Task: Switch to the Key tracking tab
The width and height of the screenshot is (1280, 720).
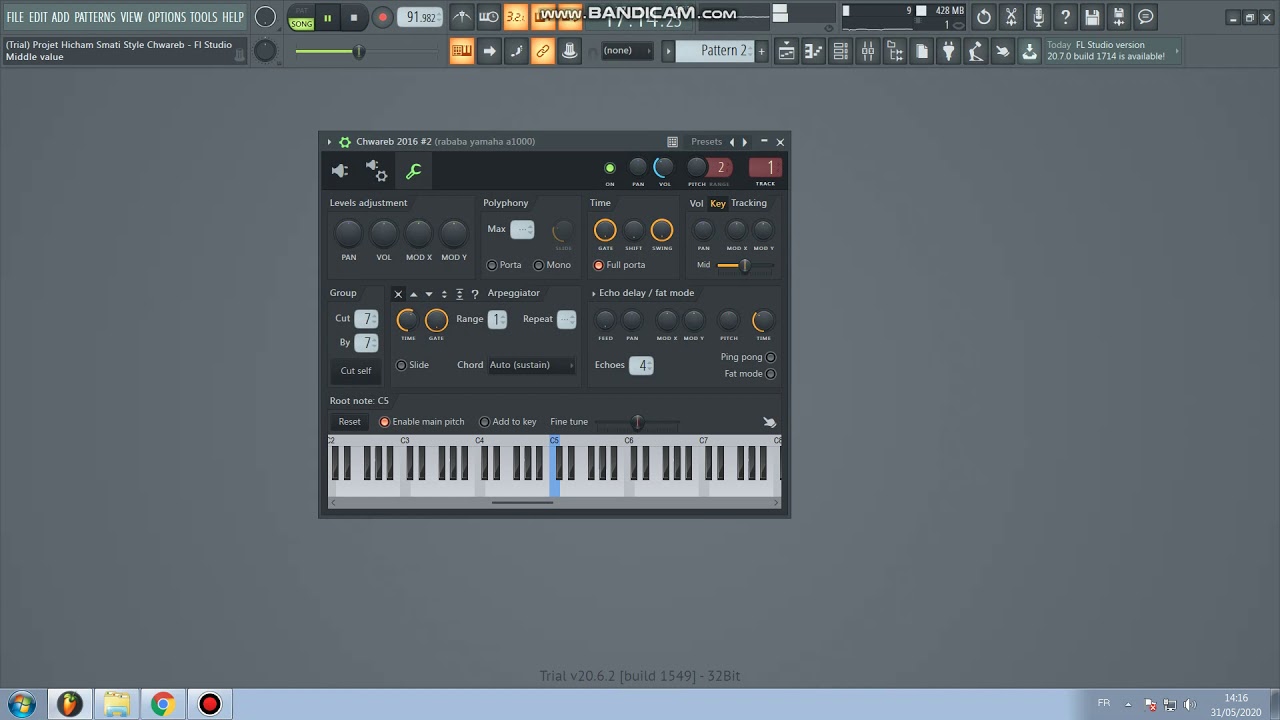Action: point(718,203)
